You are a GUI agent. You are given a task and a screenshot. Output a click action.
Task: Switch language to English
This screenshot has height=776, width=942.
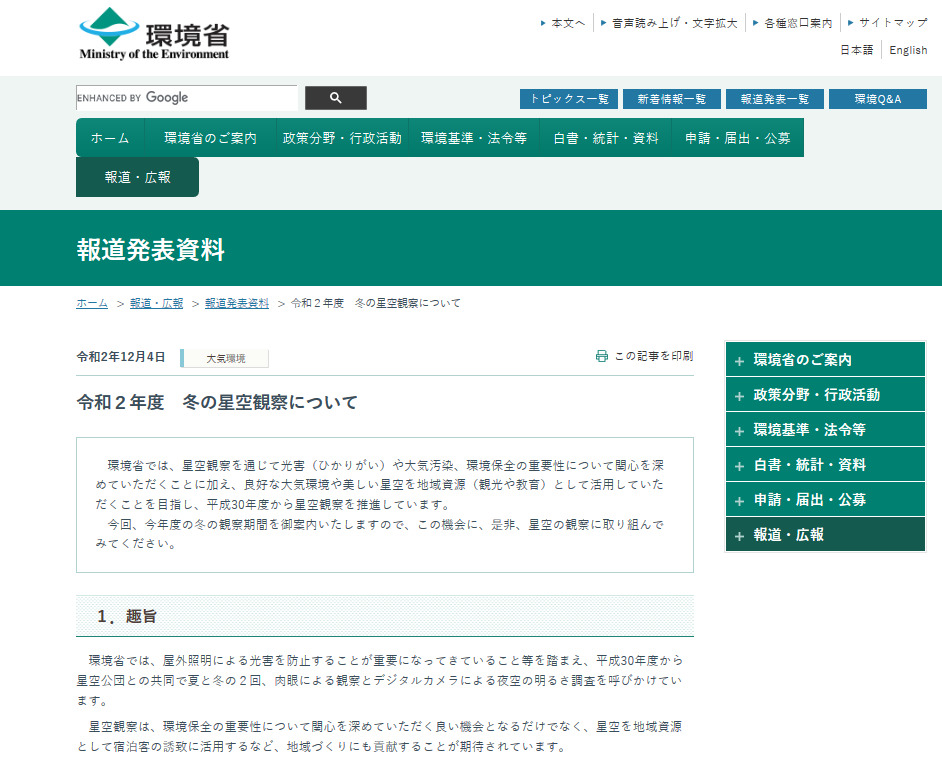coord(908,50)
